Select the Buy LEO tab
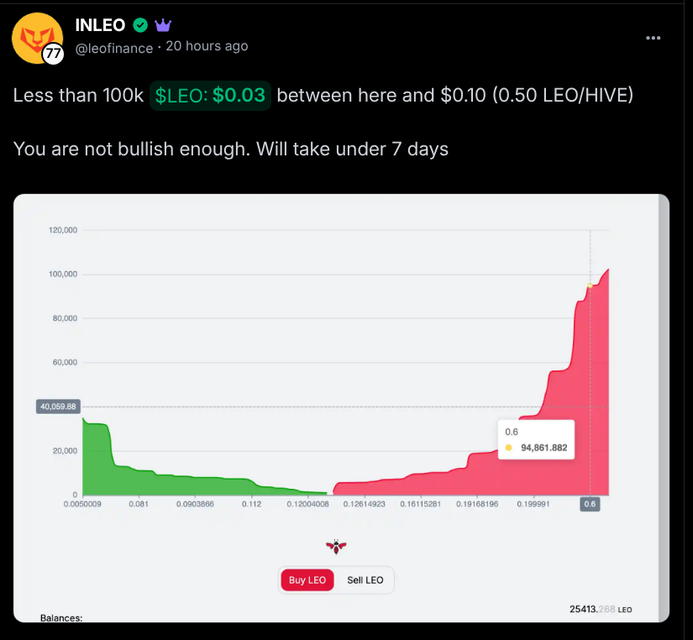 (308, 580)
